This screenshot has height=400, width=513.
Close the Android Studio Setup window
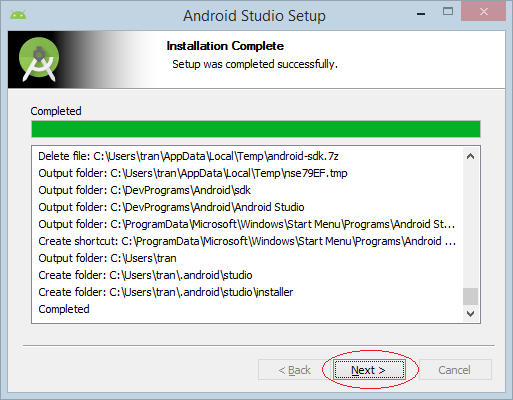pos(483,12)
